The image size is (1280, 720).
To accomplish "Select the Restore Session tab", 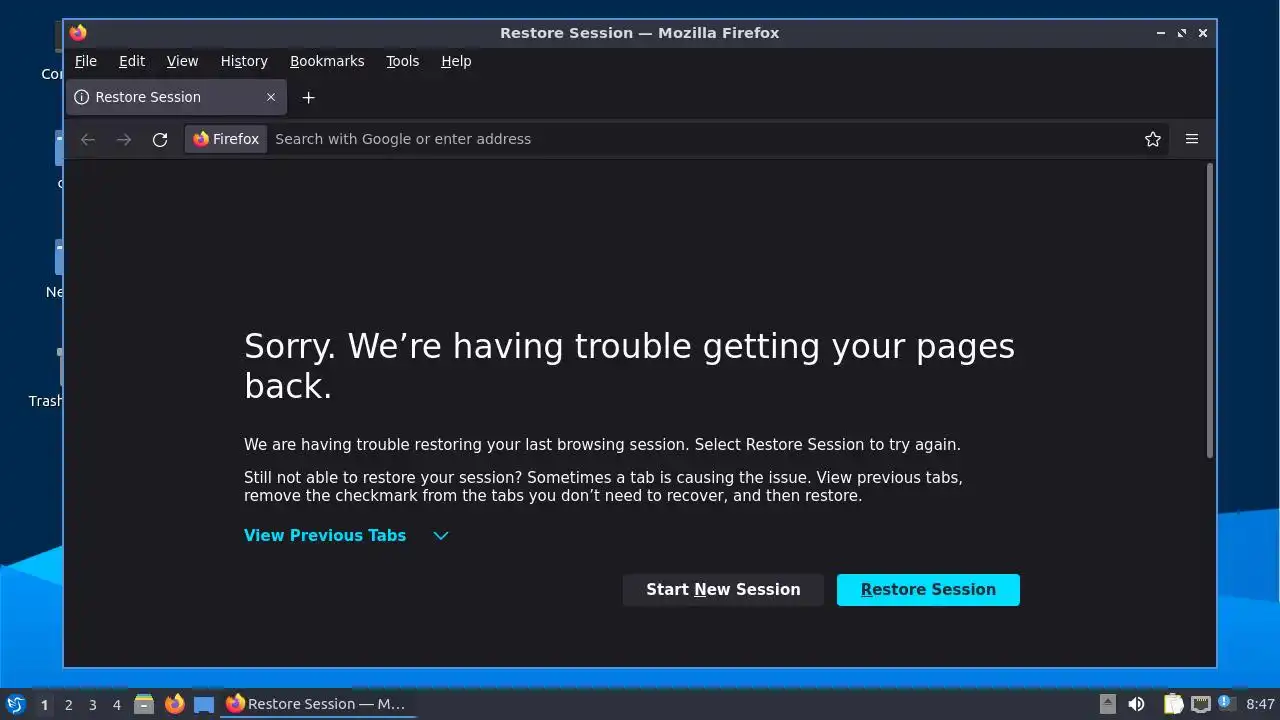I will 176,97.
